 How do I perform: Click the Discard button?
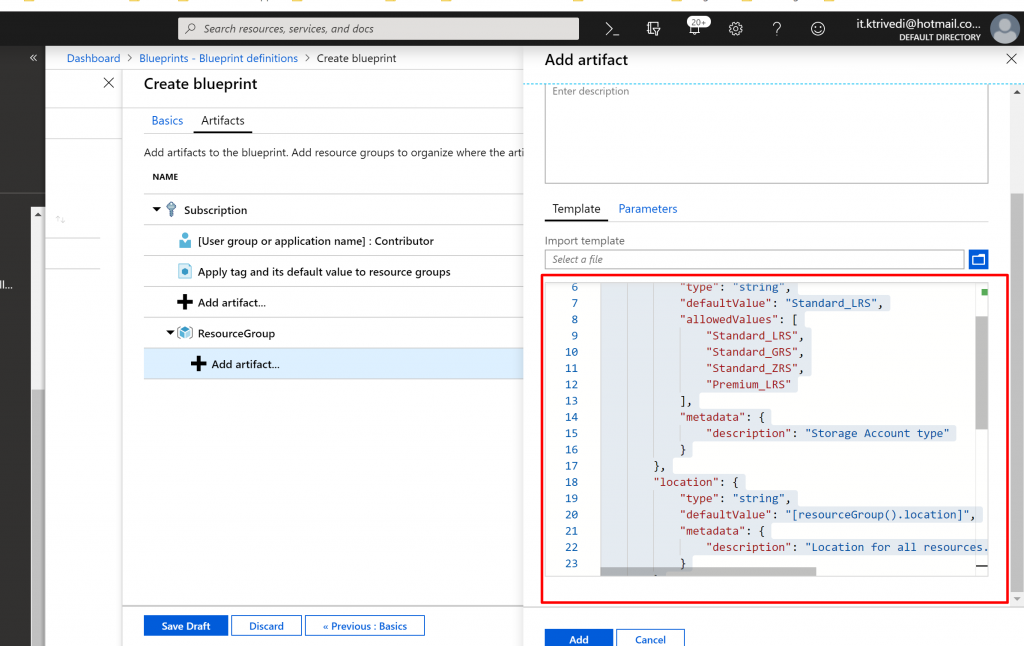[266, 626]
